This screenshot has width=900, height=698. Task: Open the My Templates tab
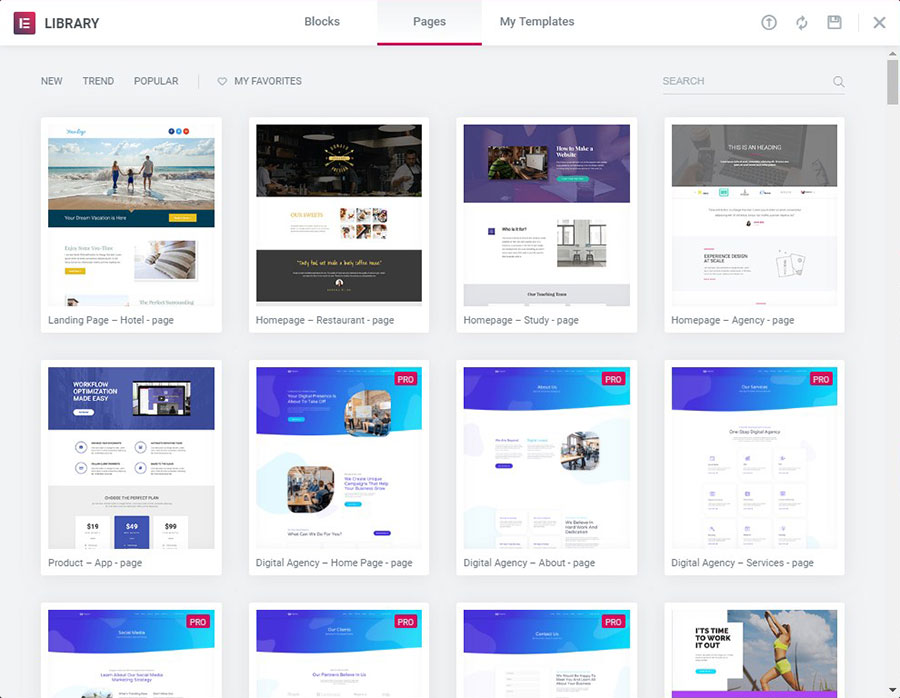click(537, 21)
